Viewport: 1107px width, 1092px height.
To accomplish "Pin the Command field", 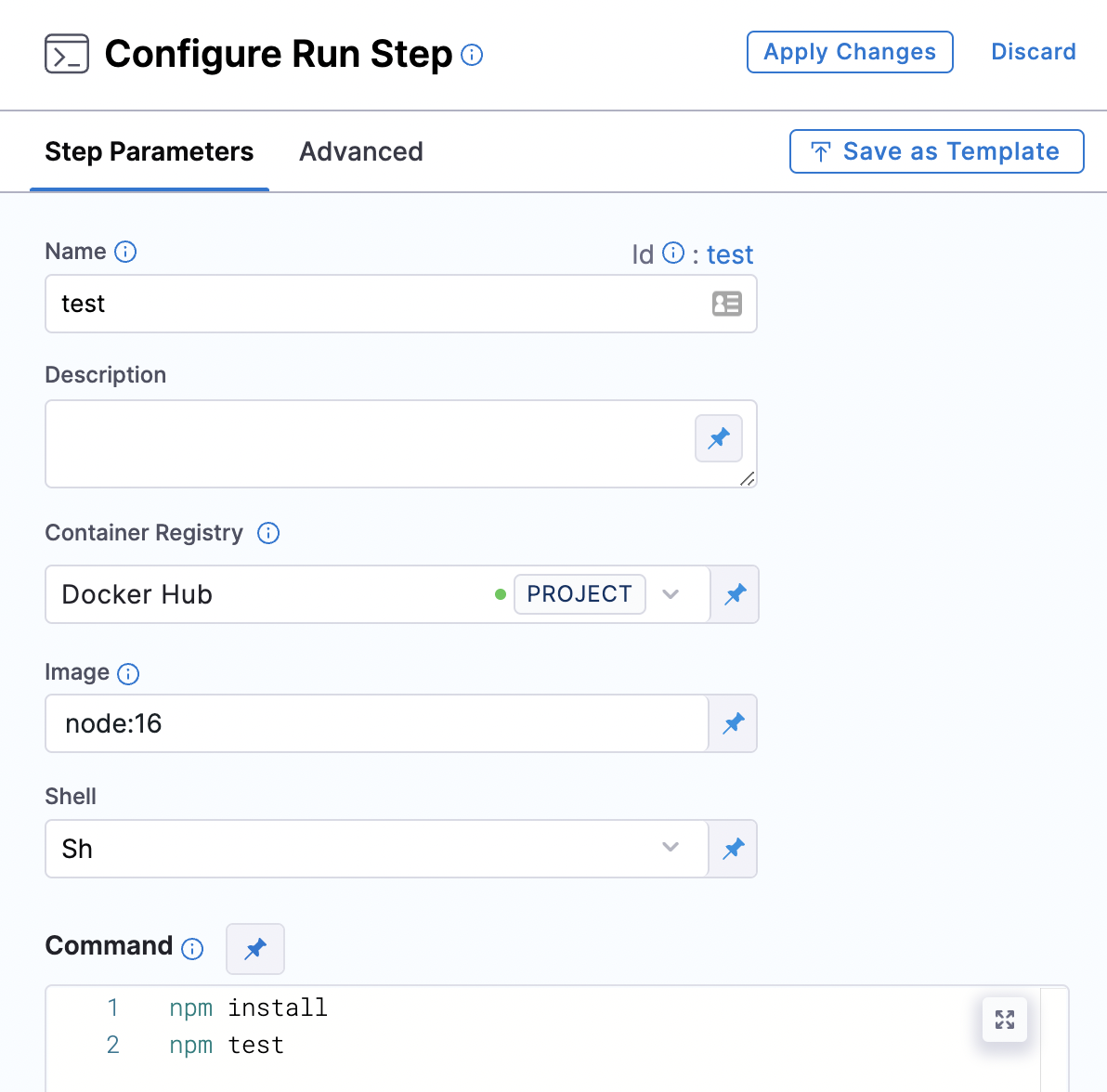I will [x=255, y=949].
